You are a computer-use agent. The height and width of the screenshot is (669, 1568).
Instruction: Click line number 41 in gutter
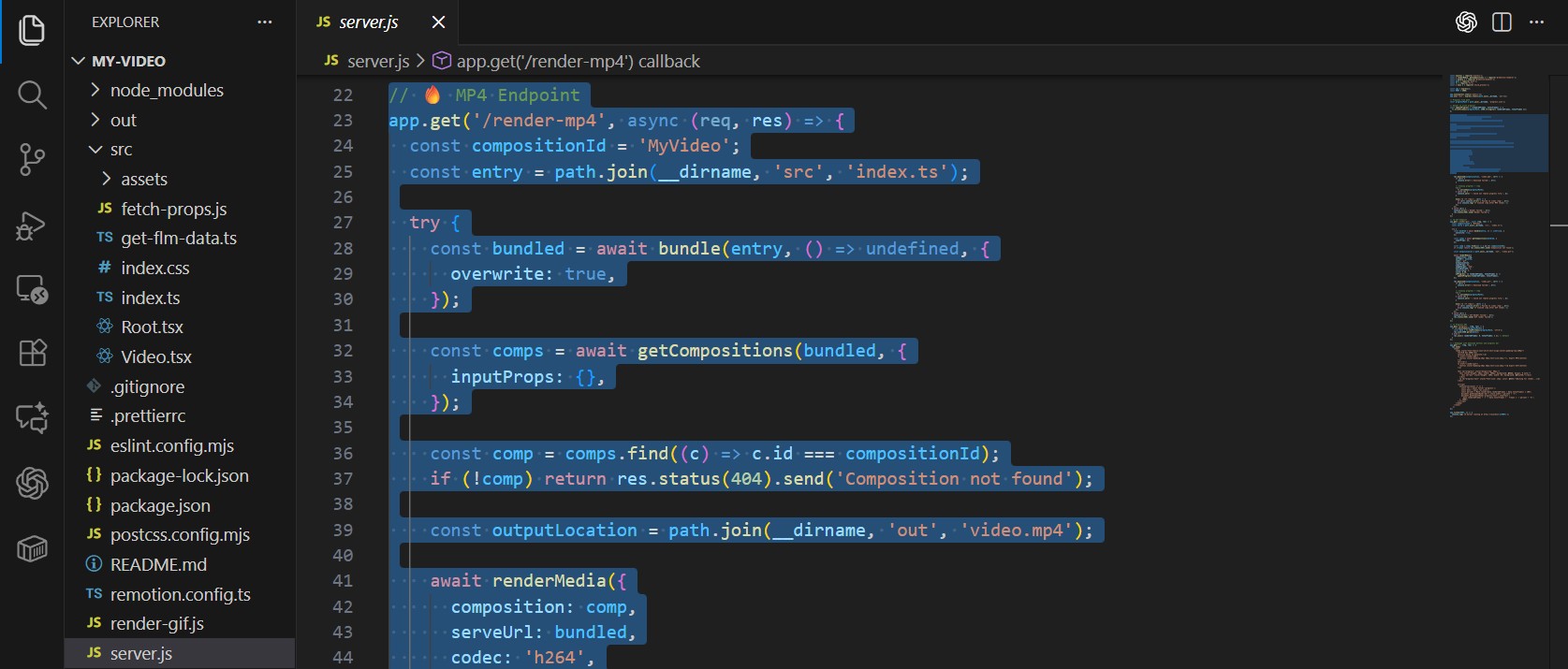pos(343,581)
